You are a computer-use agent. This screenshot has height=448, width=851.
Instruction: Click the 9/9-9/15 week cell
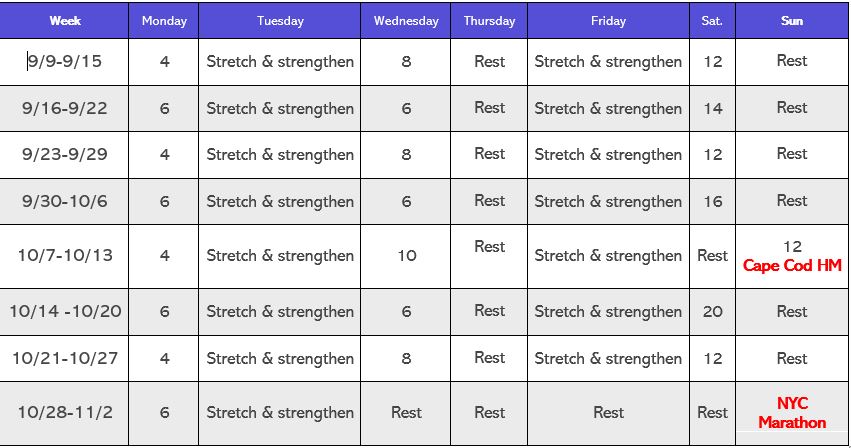(65, 62)
